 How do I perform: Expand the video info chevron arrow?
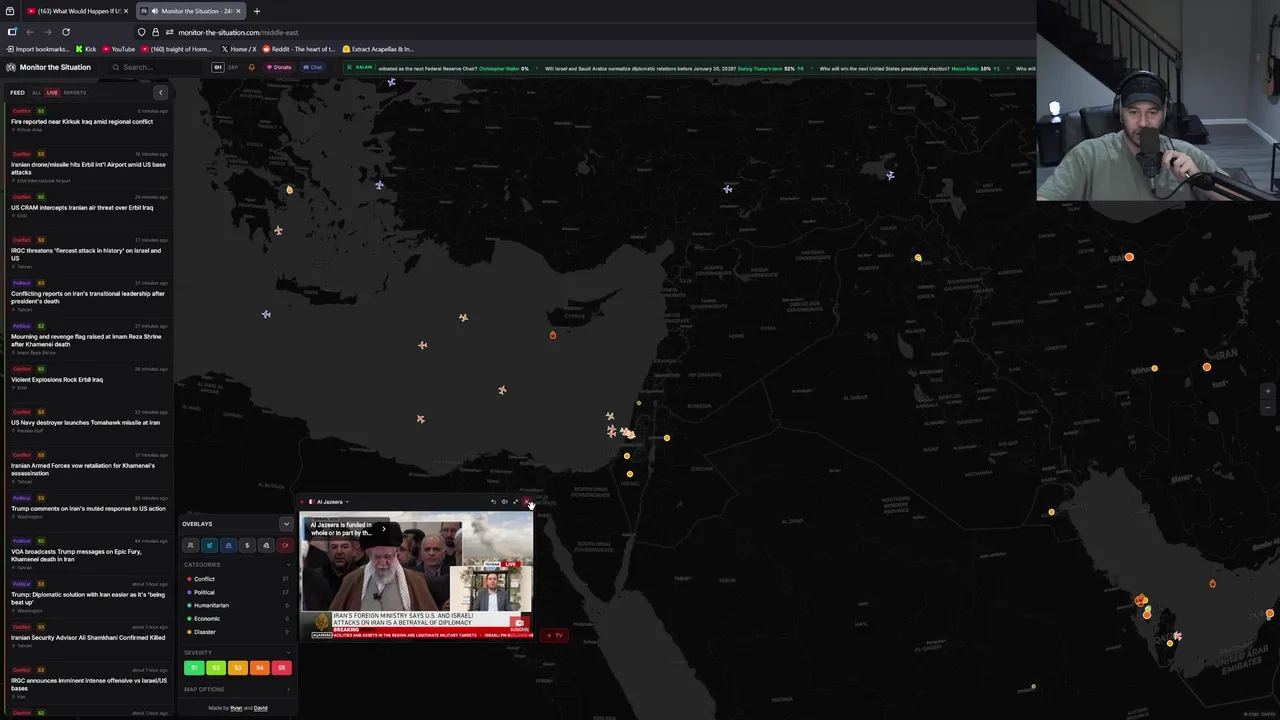383,529
